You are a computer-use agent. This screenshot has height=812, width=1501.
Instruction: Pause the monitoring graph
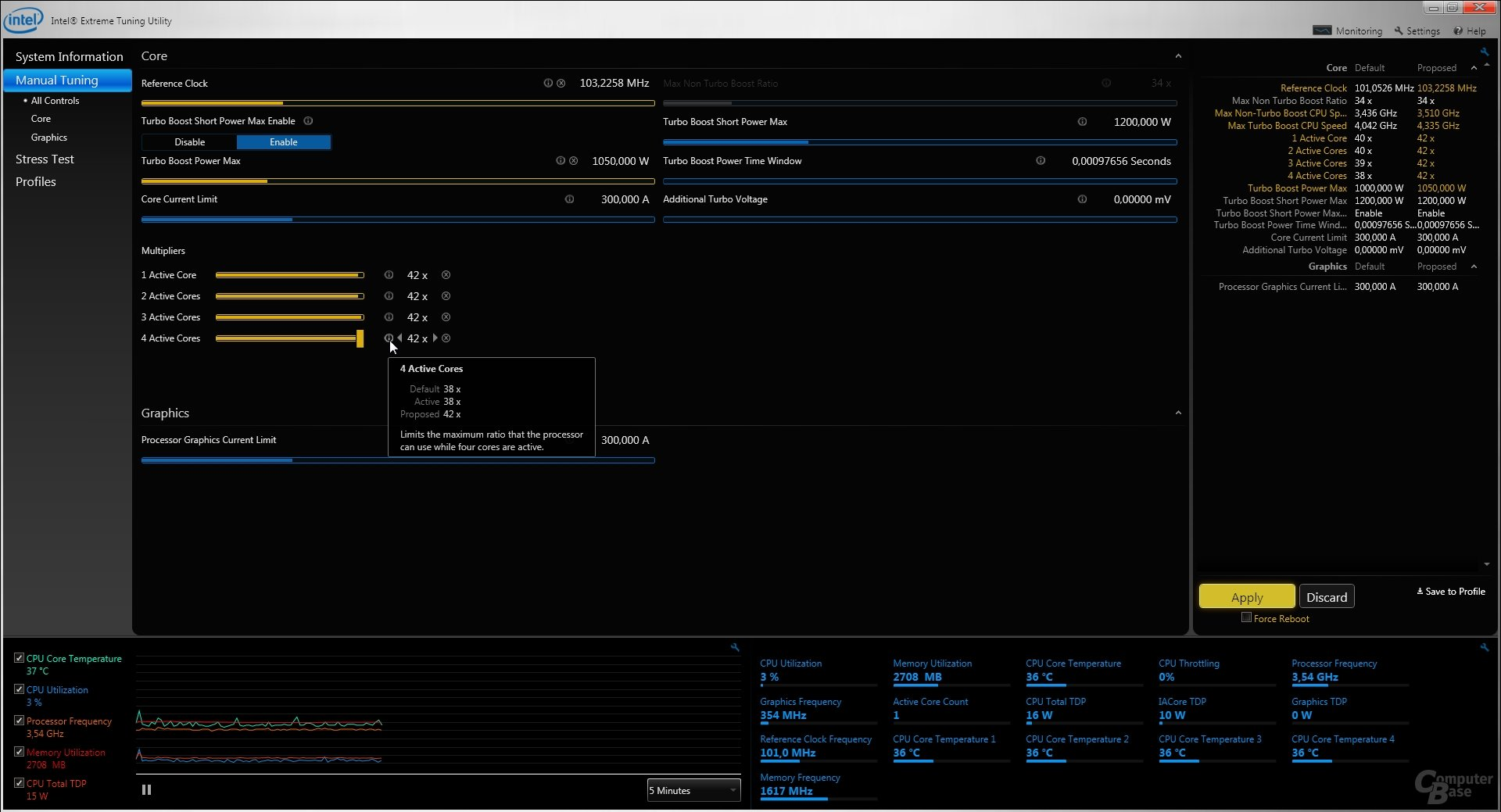pos(146,790)
